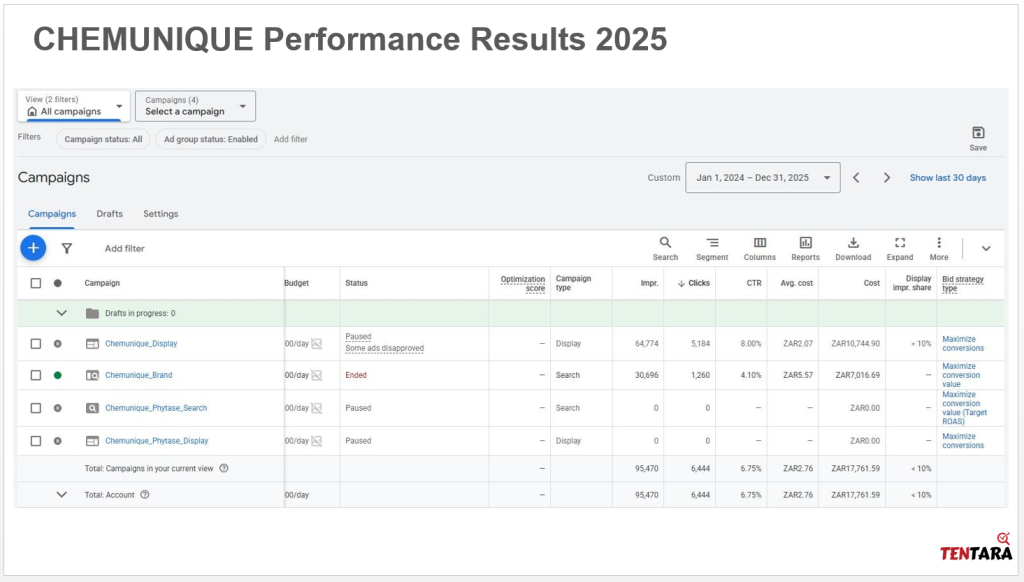Switch to the Drafts tab
The image size is (1024, 582).
110,214
